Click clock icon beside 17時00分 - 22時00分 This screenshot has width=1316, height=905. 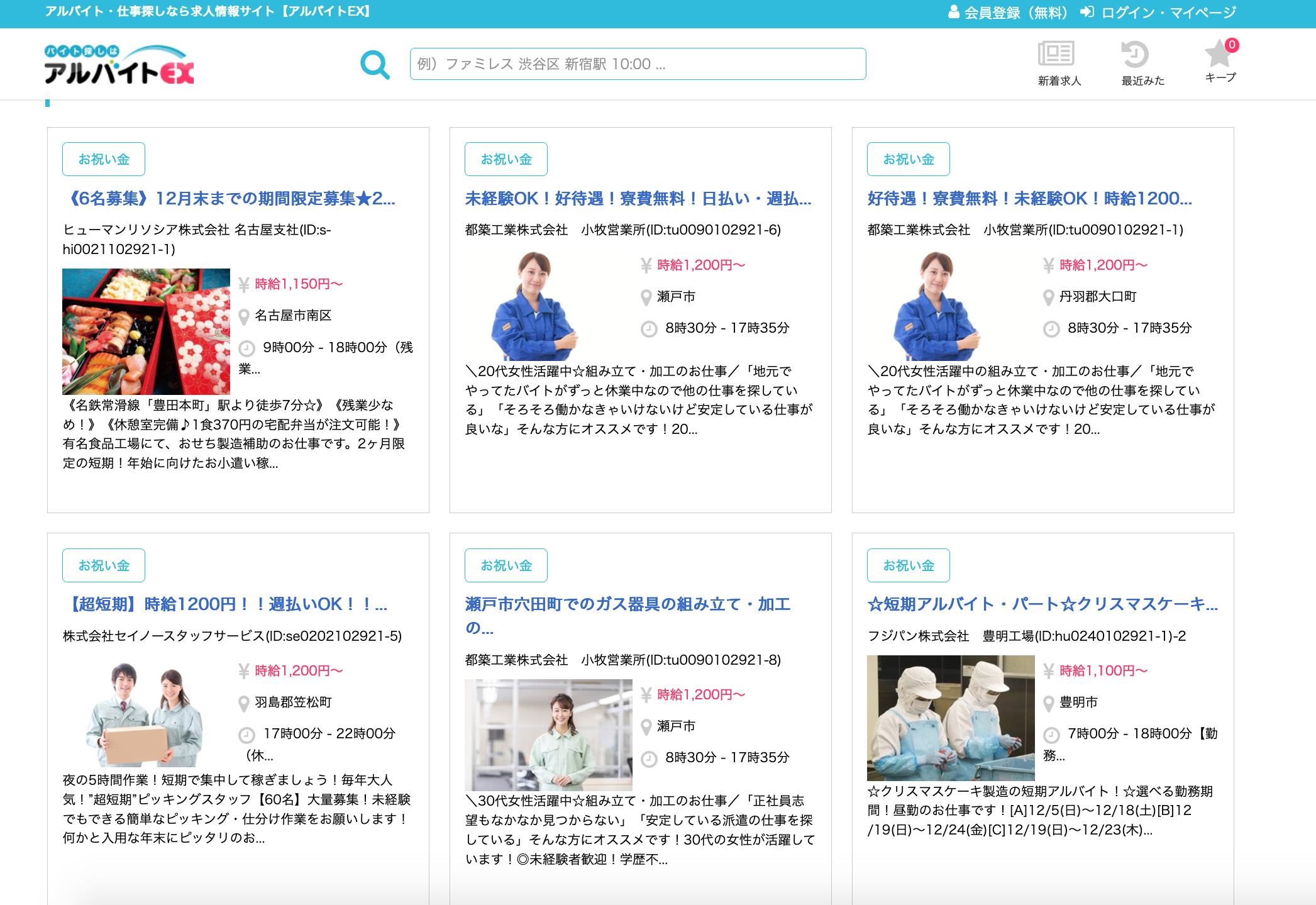pos(246,735)
